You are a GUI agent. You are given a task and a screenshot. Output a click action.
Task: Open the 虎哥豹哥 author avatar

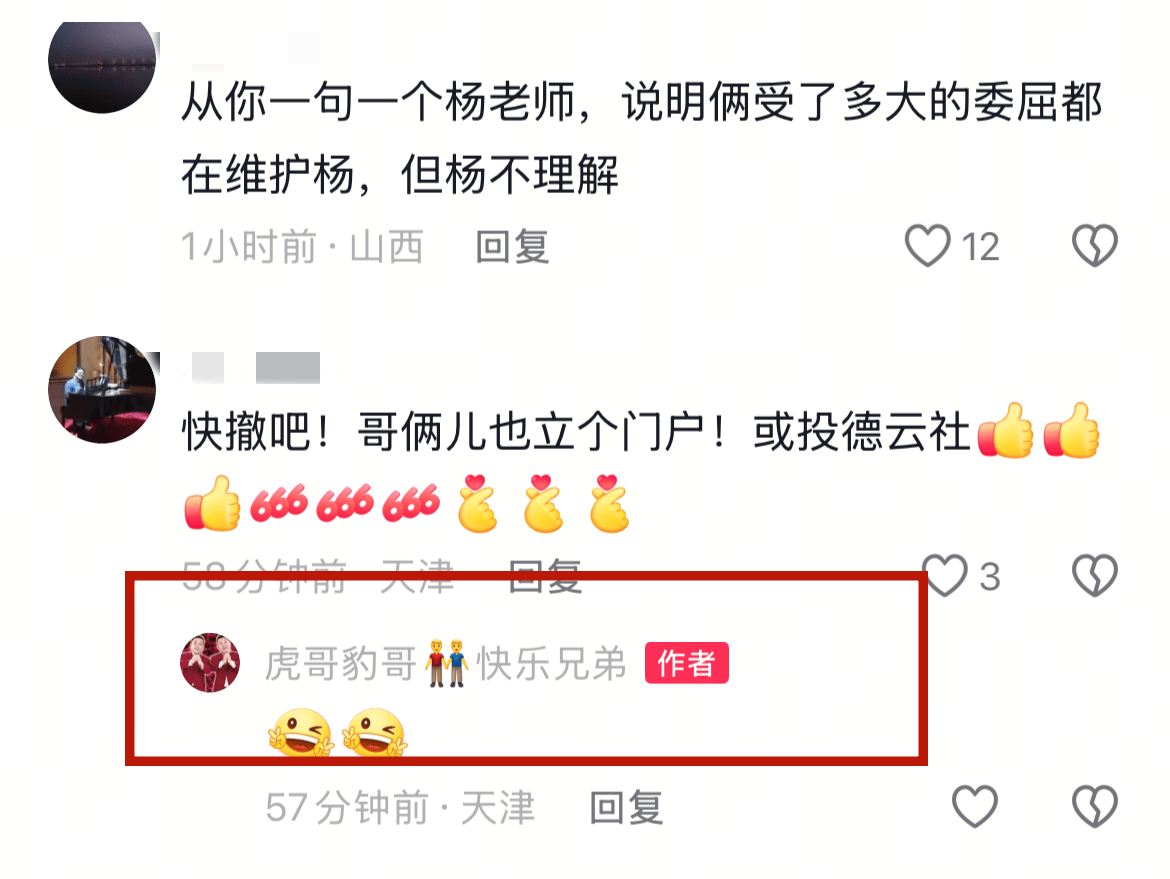click(x=210, y=663)
